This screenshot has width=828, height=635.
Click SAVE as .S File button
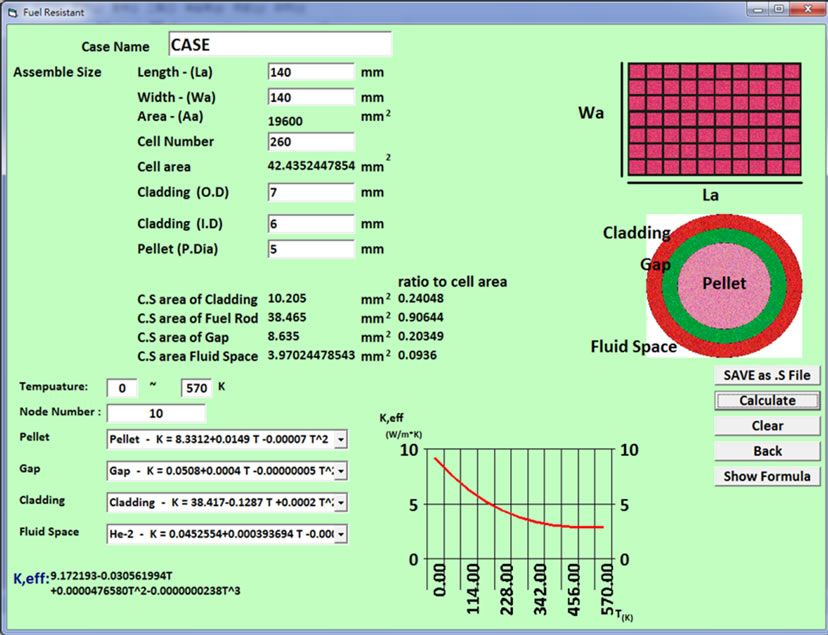[x=767, y=375]
